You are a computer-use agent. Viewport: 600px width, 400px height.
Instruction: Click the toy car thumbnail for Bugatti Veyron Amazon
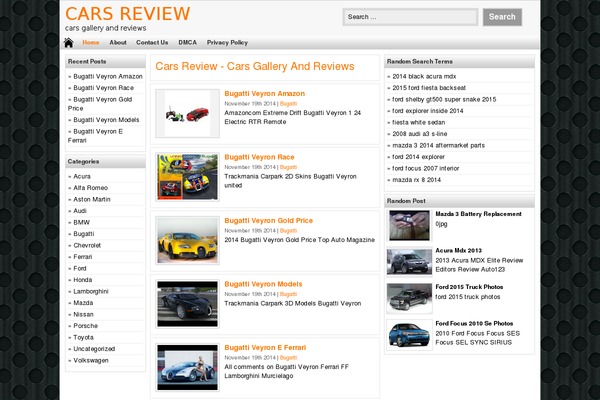[x=188, y=114]
